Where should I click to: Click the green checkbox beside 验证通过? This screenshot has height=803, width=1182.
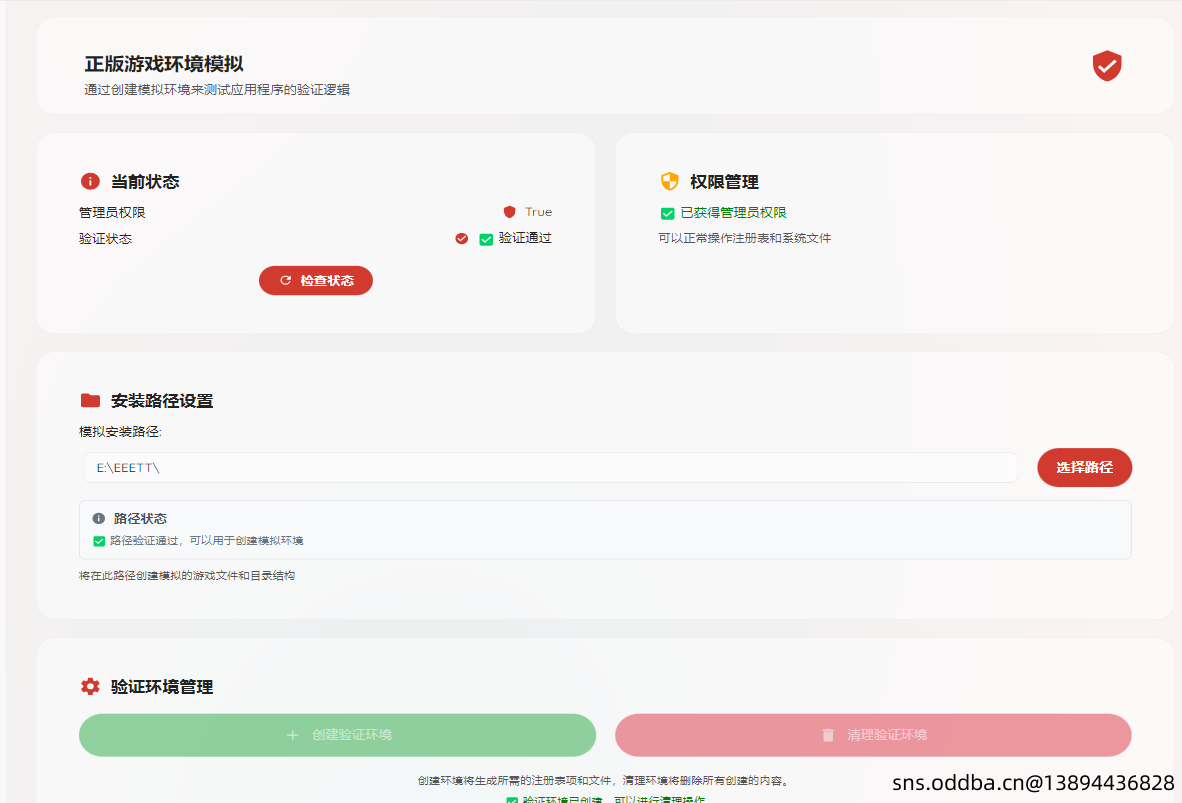point(486,239)
